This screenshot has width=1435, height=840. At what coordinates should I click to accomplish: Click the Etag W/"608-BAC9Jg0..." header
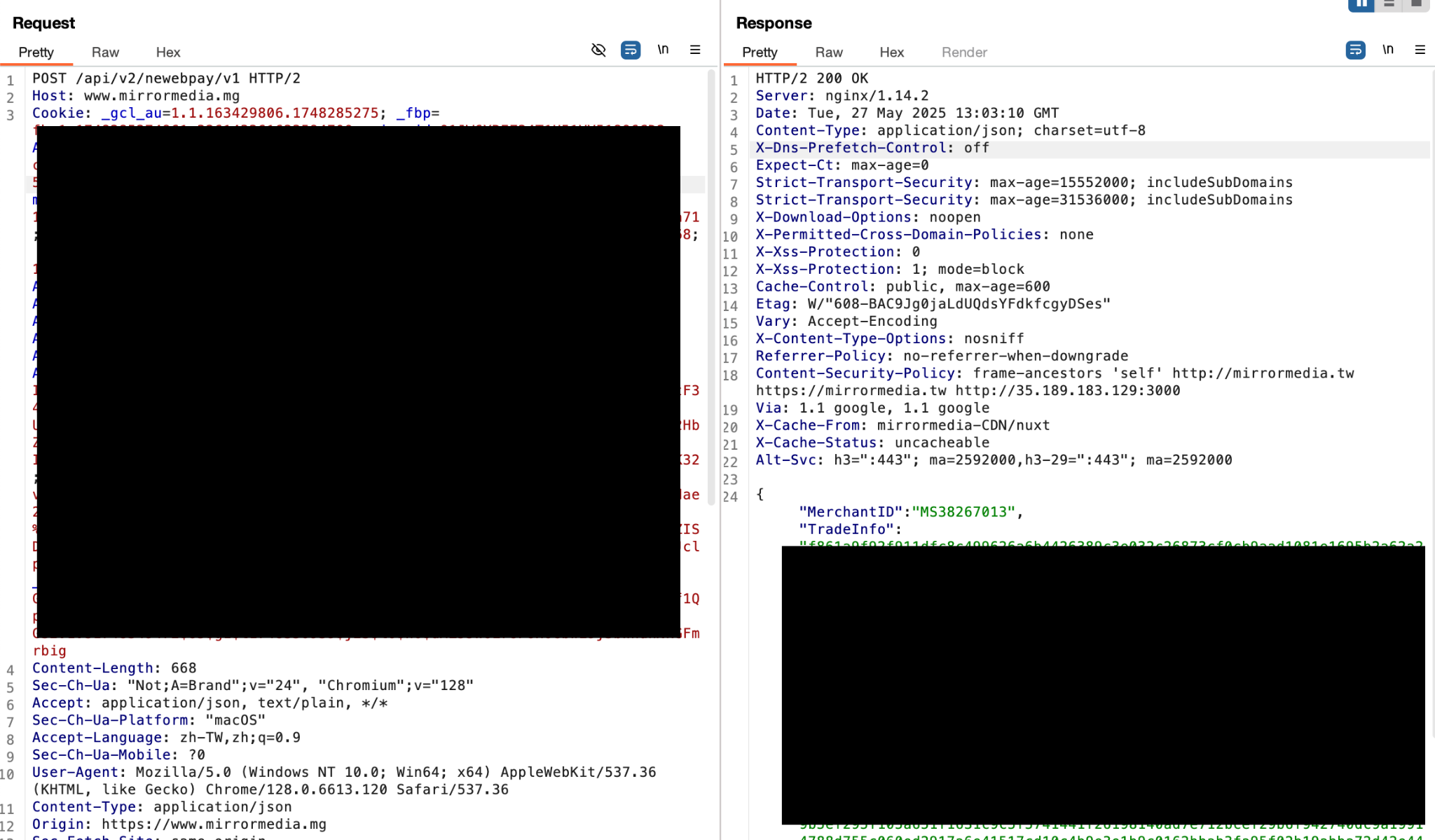933,304
